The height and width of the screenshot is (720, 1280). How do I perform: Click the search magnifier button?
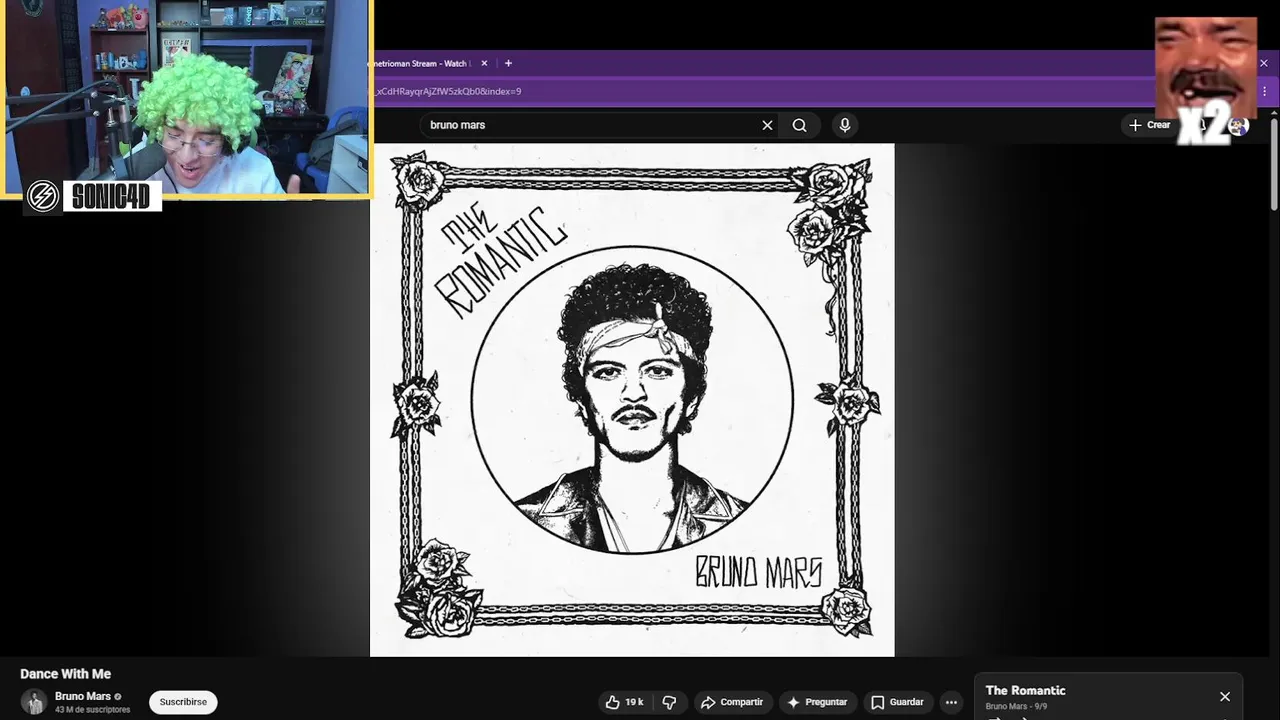pyautogui.click(x=799, y=125)
